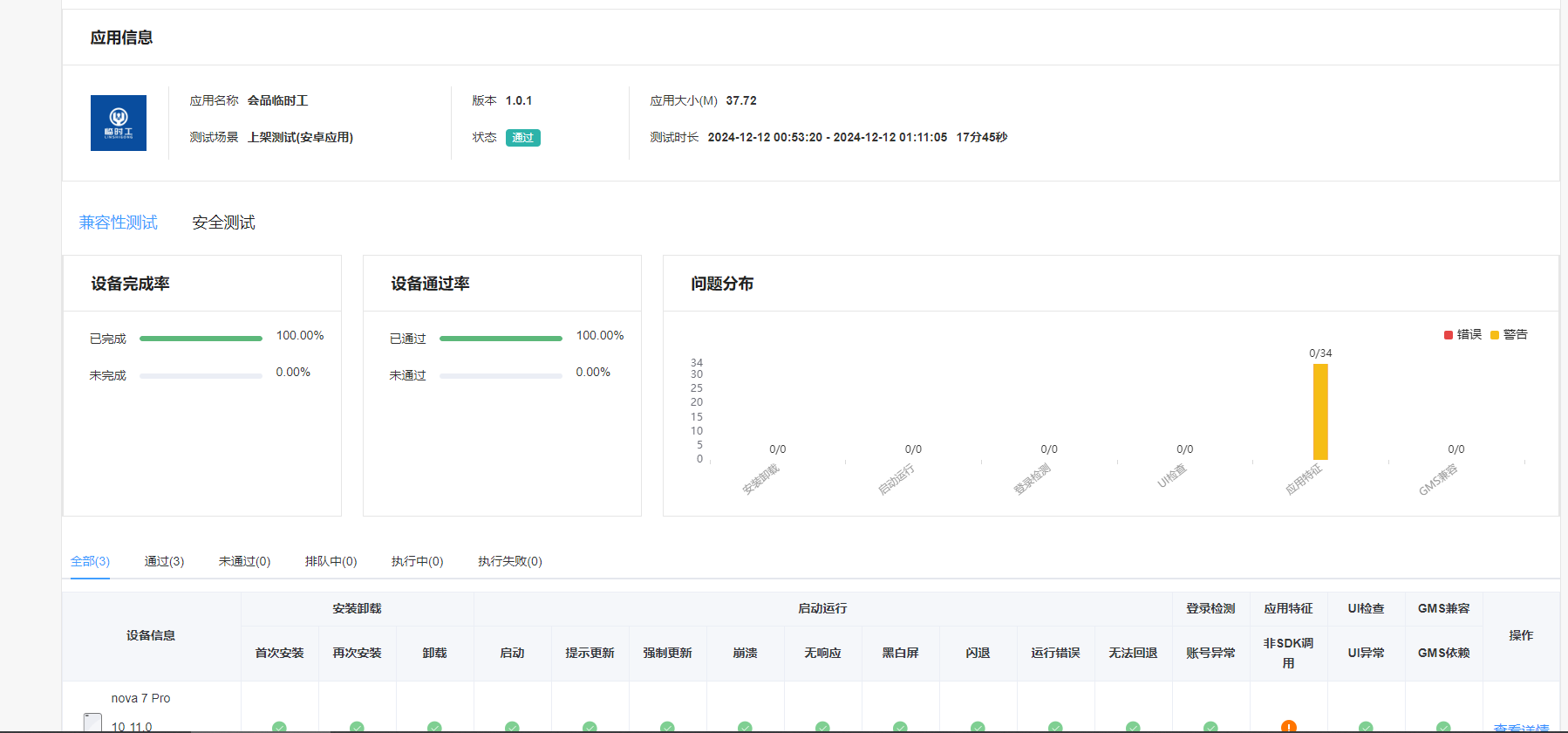Click the yellow 应用特征 bar in chart

point(1320,412)
